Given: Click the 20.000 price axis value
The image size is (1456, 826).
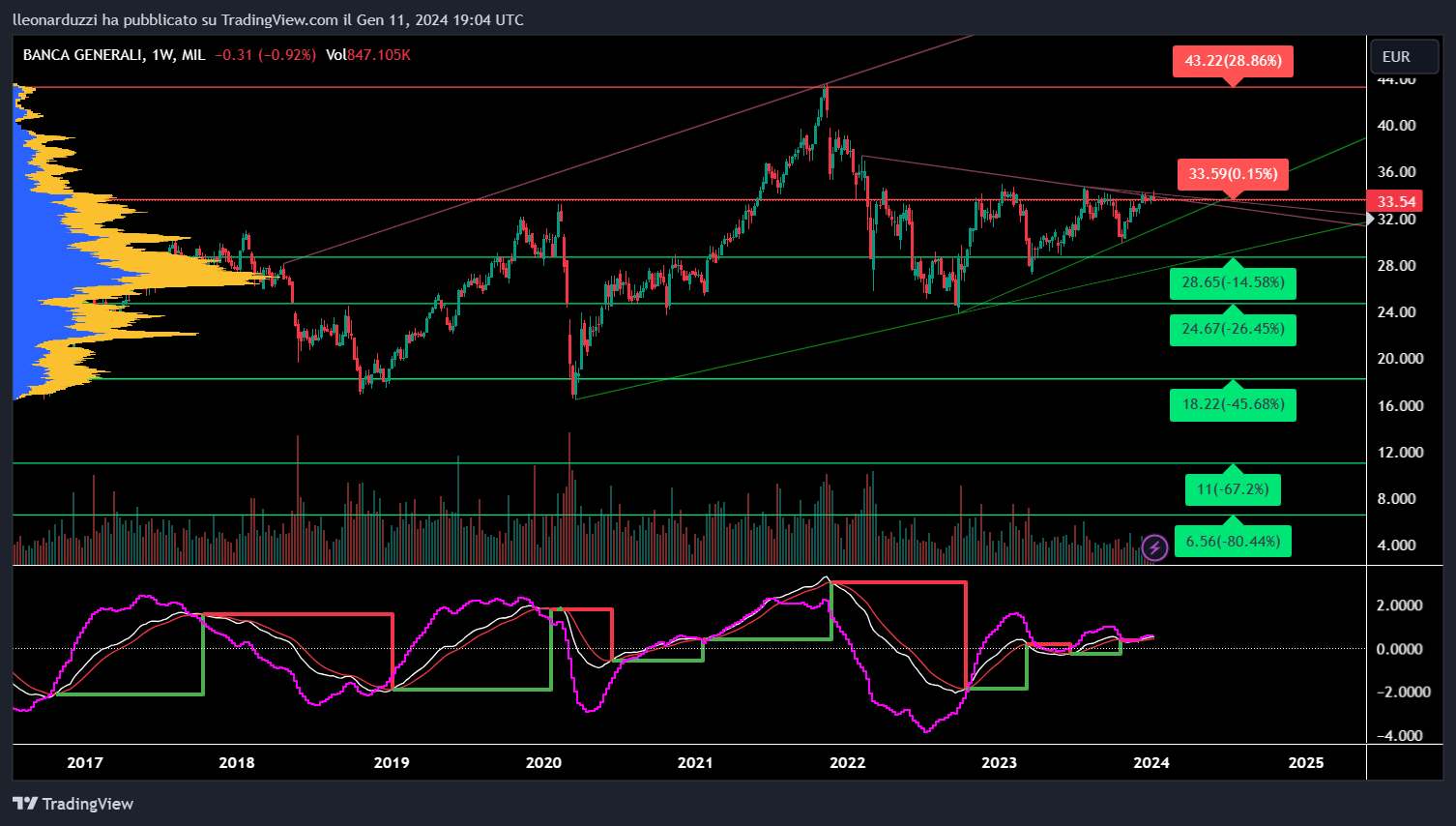Looking at the screenshot, I should point(1400,359).
